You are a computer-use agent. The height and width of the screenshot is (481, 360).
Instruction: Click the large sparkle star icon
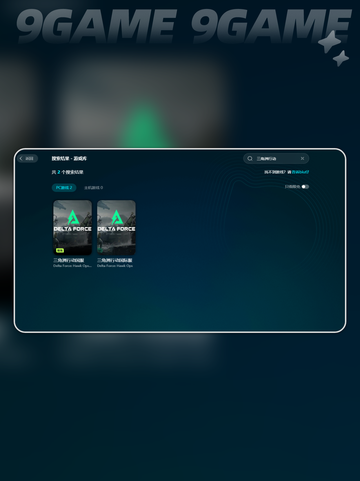tap(330, 42)
